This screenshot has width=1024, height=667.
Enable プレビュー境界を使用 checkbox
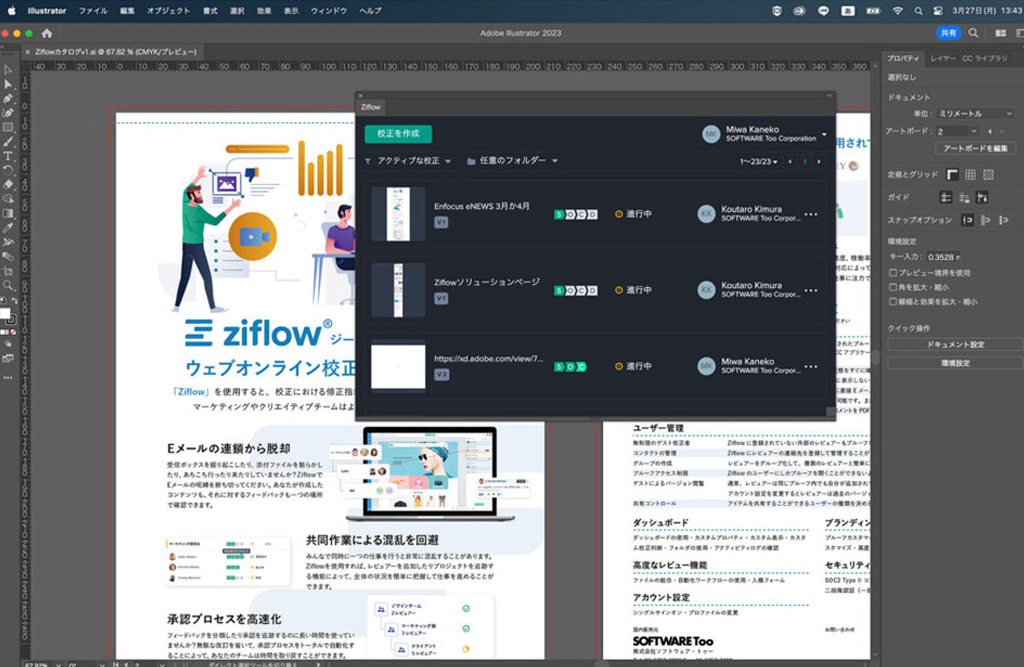(893, 272)
